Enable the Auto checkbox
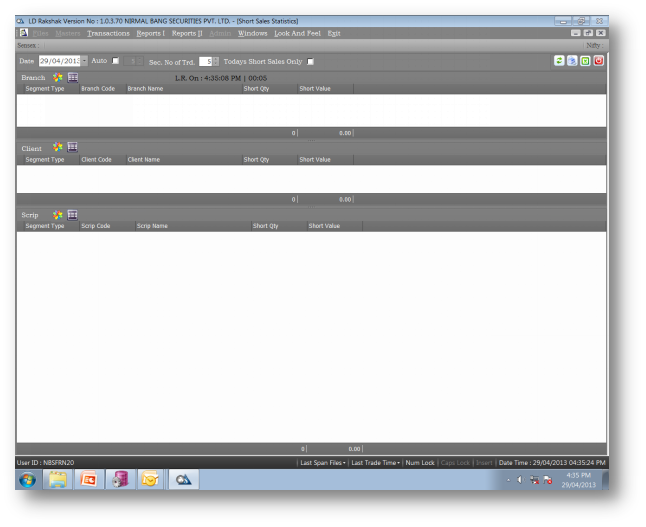 (115, 61)
